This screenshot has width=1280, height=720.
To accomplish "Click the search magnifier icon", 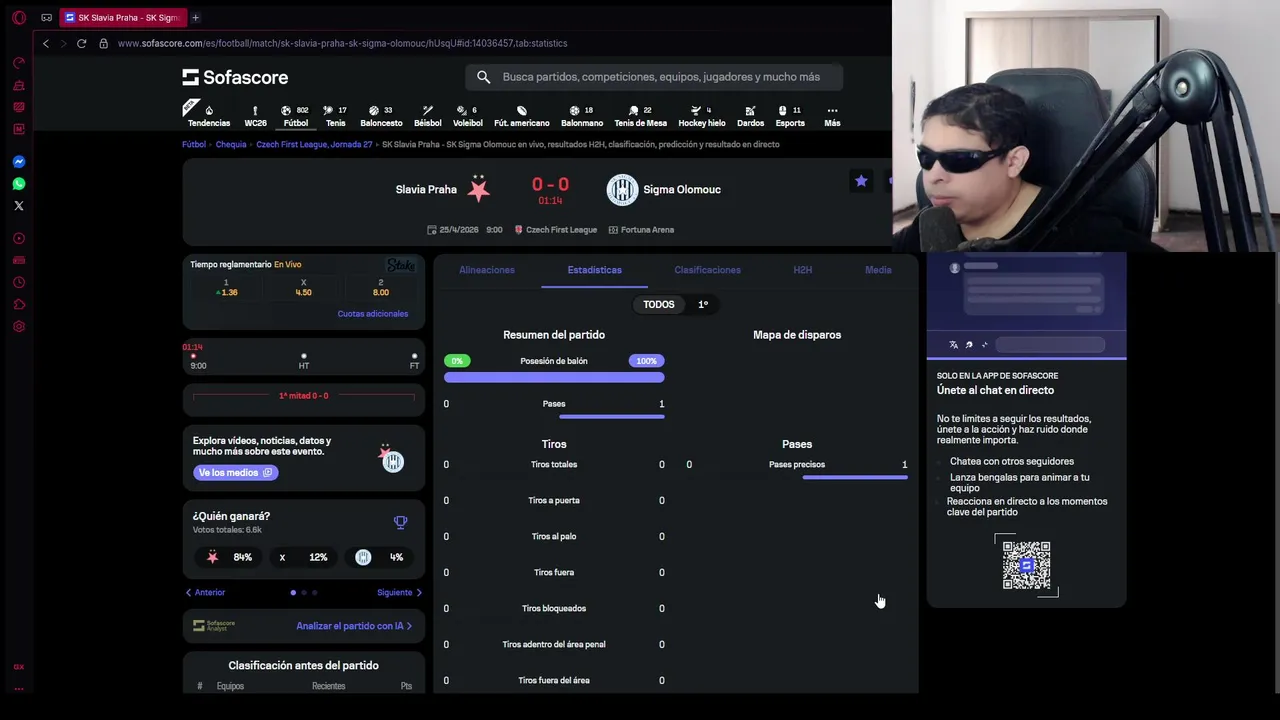I will coord(483,77).
